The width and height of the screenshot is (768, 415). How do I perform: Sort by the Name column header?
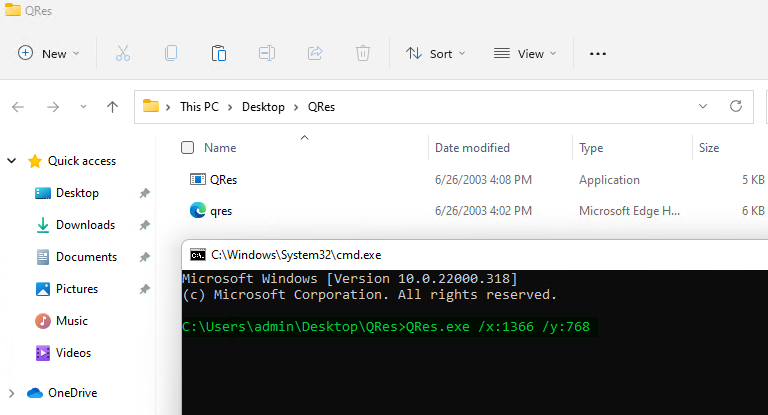tap(220, 147)
